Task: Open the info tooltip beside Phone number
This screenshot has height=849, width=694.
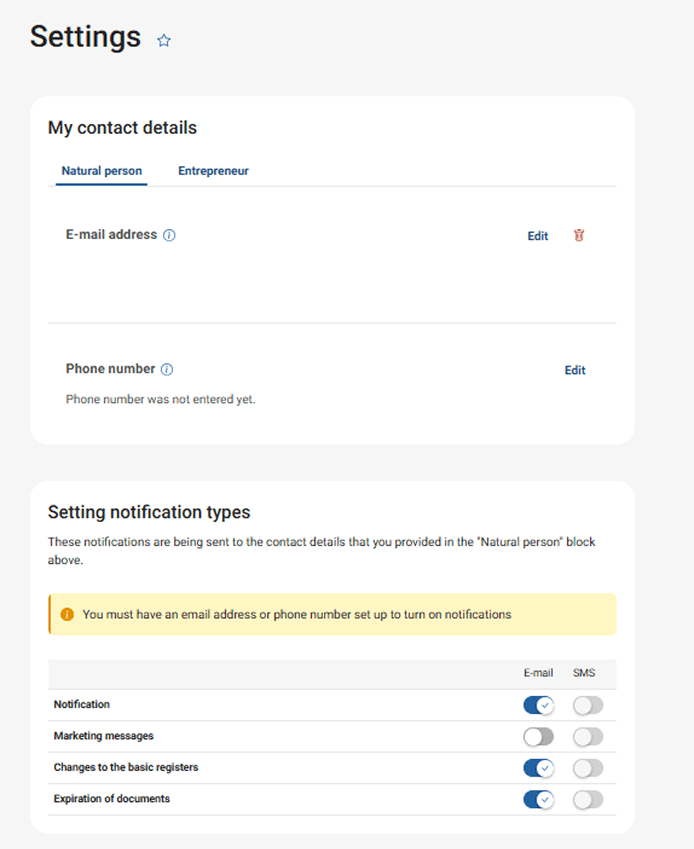Action: (x=166, y=368)
